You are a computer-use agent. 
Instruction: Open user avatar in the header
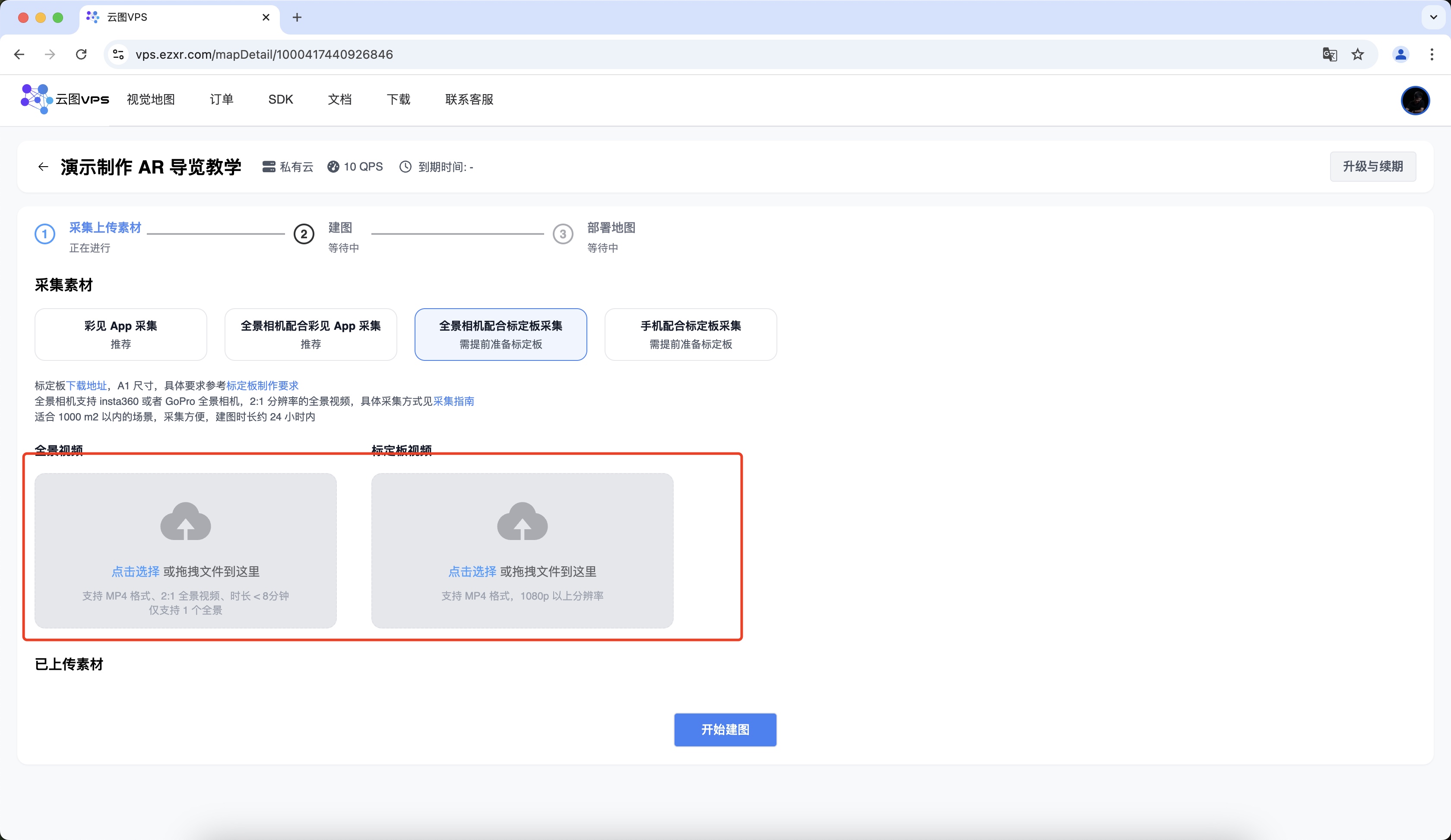pyautogui.click(x=1415, y=100)
